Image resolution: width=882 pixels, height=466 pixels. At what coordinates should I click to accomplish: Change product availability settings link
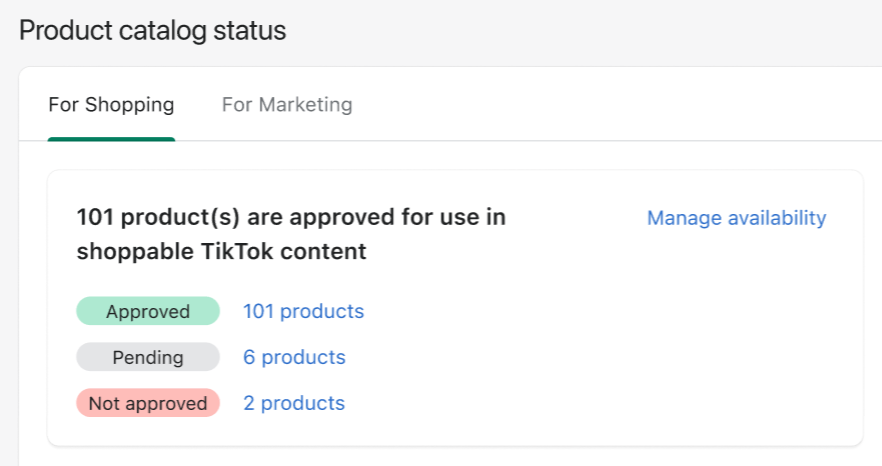pos(736,218)
